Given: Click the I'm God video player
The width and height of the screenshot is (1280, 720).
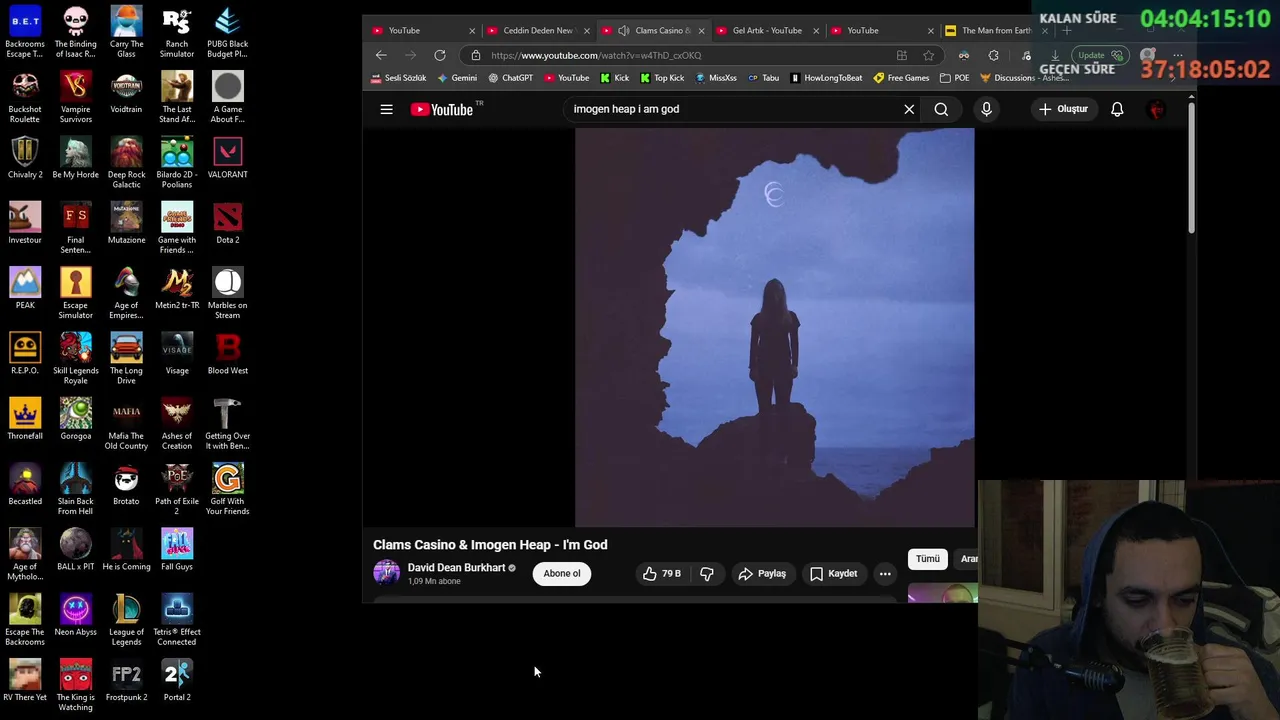Looking at the screenshot, I should pyautogui.click(x=775, y=327).
